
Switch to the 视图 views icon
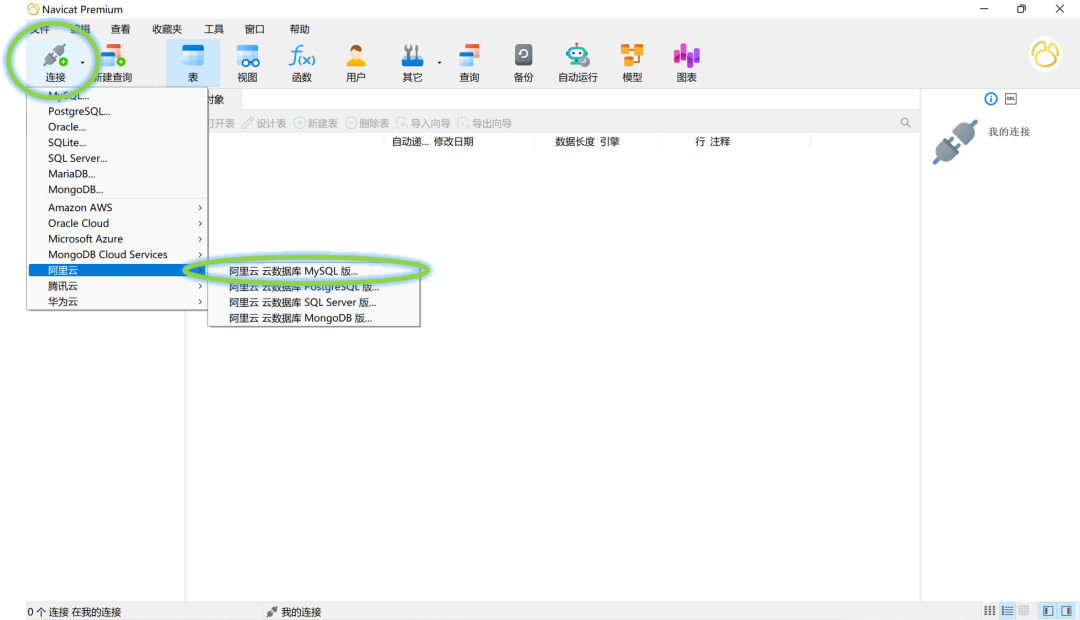click(247, 56)
